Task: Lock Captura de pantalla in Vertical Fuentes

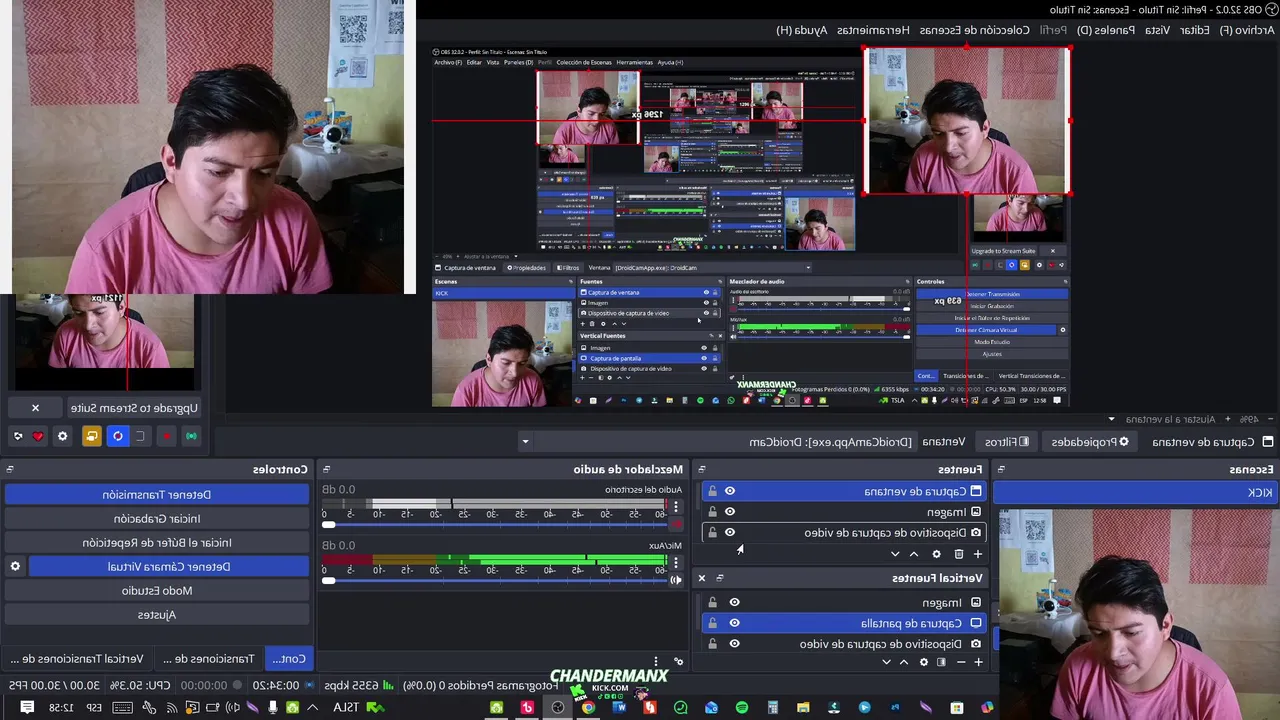Action: (x=712, y=623)
